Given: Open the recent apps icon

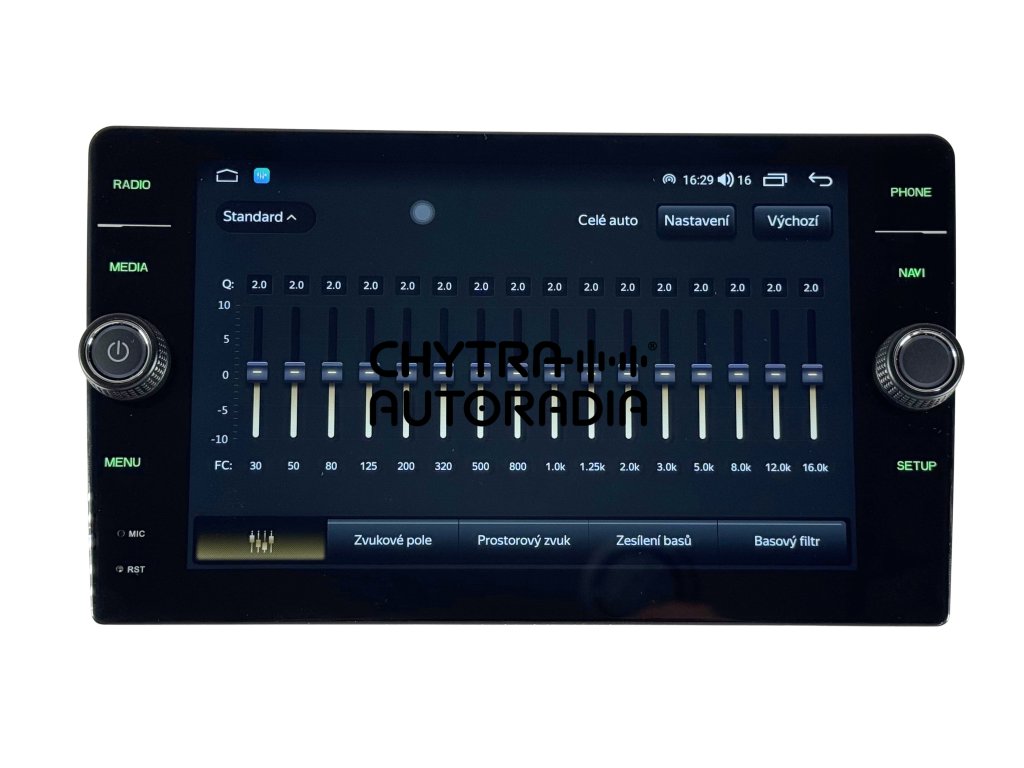Looking at the screenshot, I should 775,179.
